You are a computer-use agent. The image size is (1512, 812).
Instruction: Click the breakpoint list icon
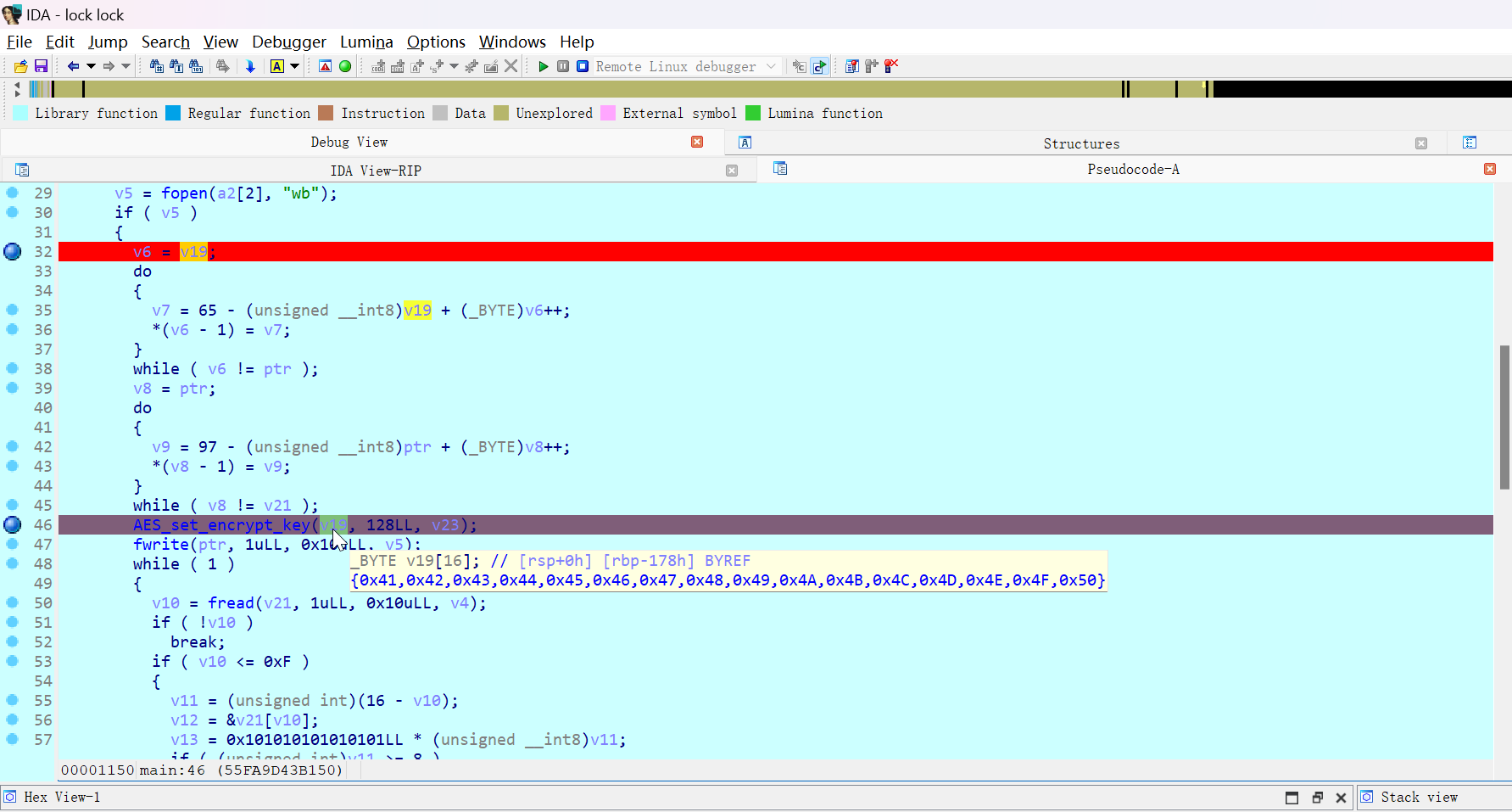click(852, 66)
